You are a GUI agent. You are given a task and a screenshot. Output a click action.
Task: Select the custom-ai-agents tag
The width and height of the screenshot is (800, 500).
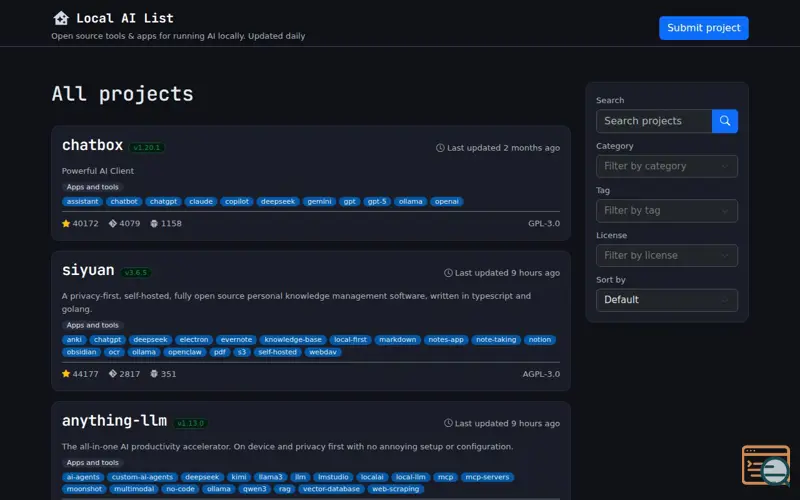pyautogui.click(x=142, y=478)
